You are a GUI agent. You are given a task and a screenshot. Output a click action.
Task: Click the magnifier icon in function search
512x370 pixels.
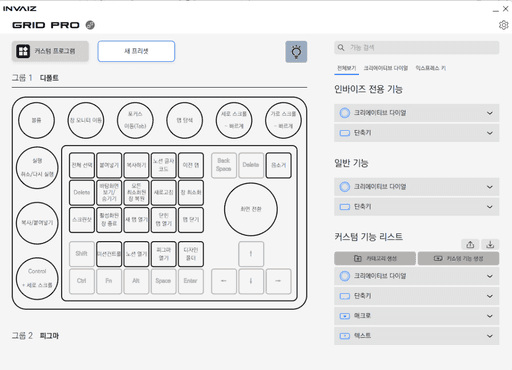click(341, 48)
